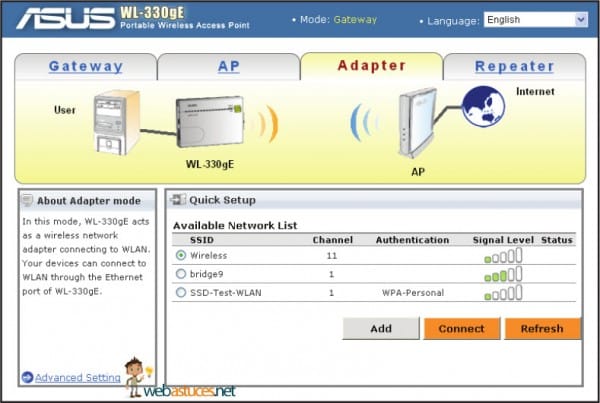This screenshot has height=403, width=600.
Task: Click the bridge9 row signal bars
Action: [503, 274]
